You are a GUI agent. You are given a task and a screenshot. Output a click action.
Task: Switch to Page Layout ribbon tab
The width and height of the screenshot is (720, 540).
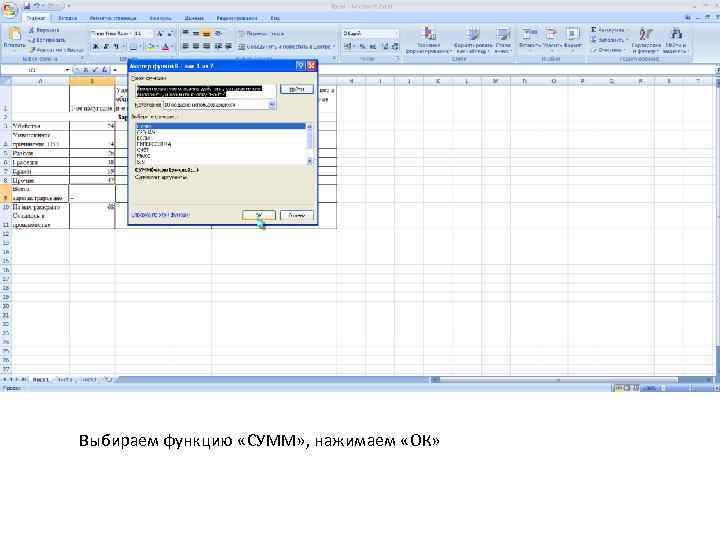(112, 18)
